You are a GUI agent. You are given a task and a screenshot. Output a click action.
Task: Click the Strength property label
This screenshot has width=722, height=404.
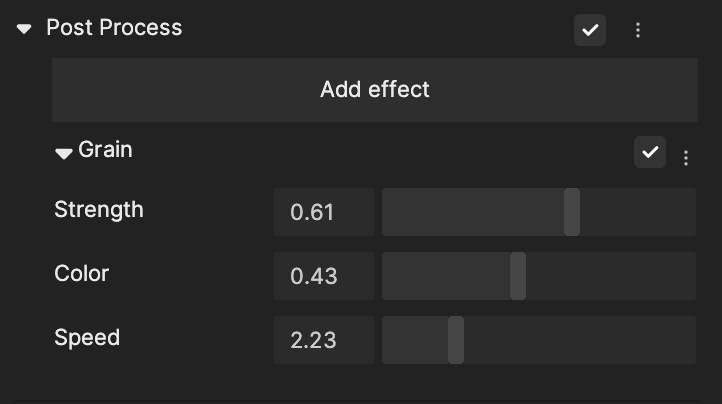pyautogui.click(x=99, y=210)
